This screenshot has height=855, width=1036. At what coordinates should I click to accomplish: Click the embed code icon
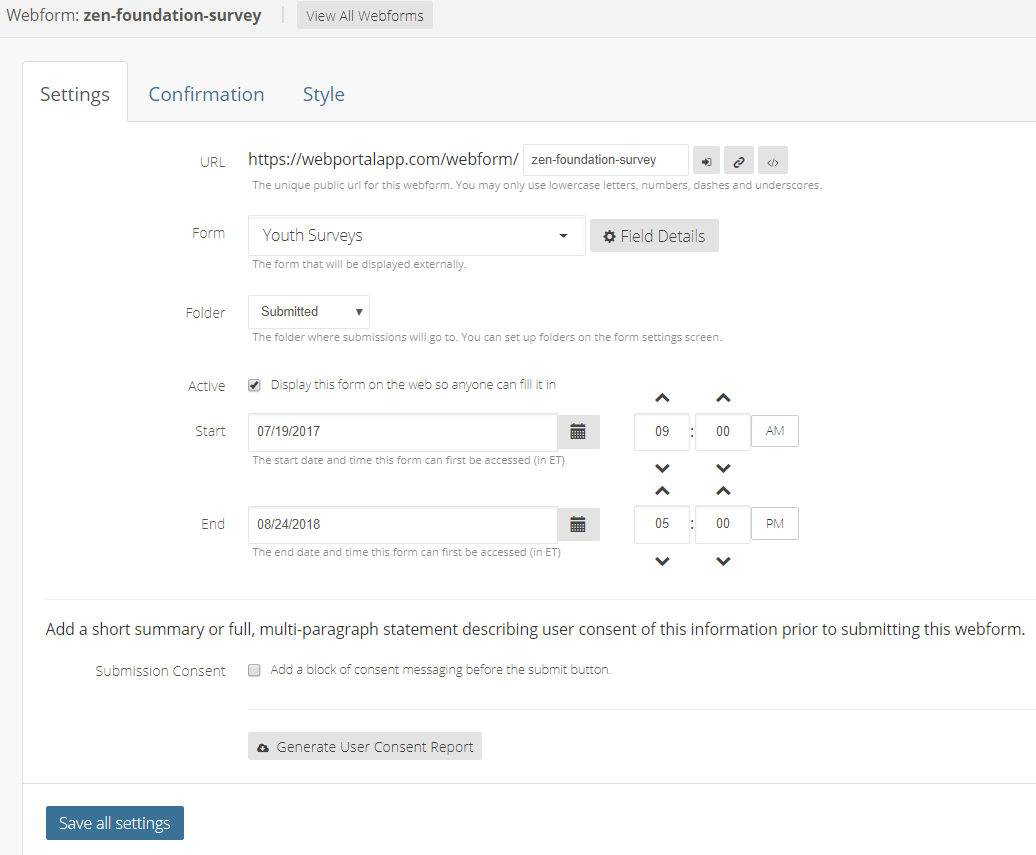772,160
